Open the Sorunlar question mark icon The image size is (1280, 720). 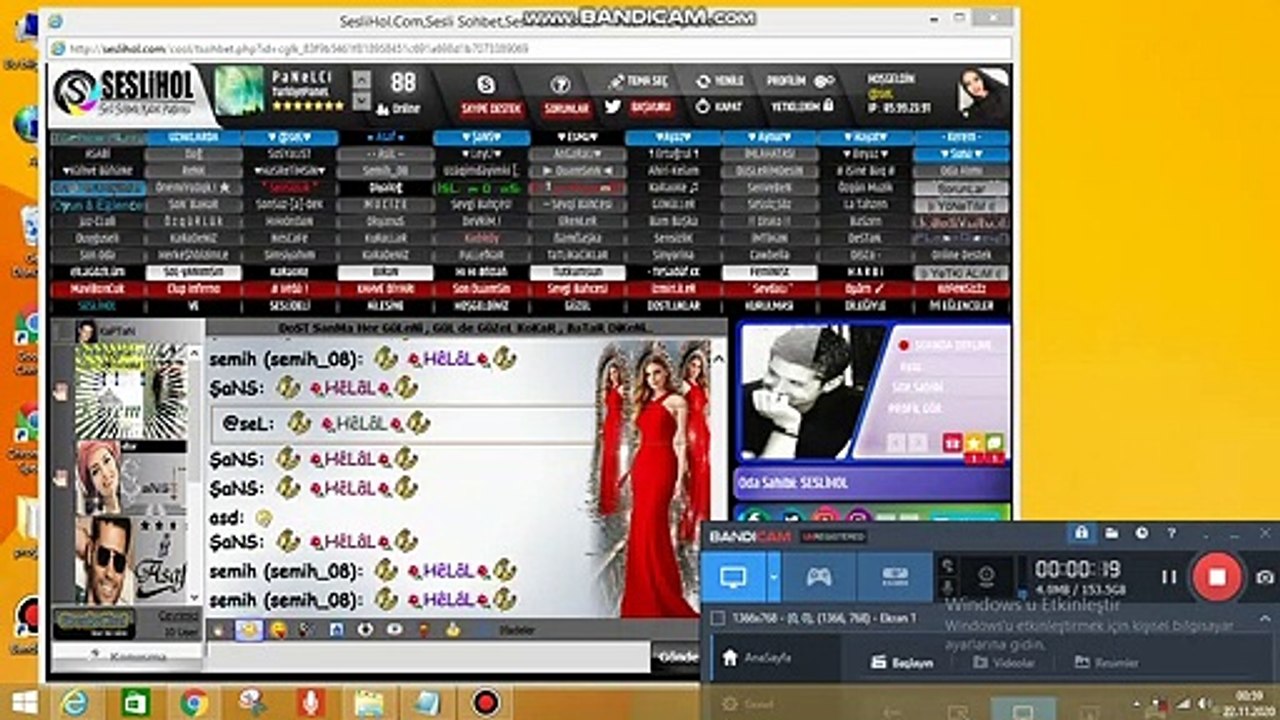[x=561, y=85]
